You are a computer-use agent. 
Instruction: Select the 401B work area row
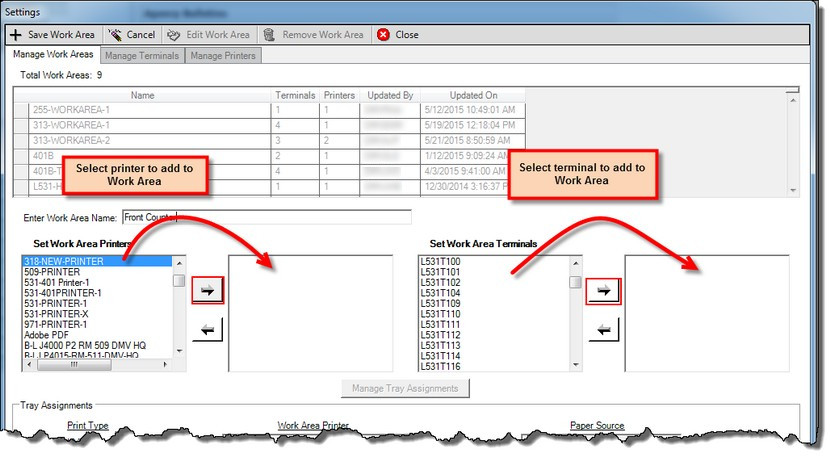click(269, 156)
